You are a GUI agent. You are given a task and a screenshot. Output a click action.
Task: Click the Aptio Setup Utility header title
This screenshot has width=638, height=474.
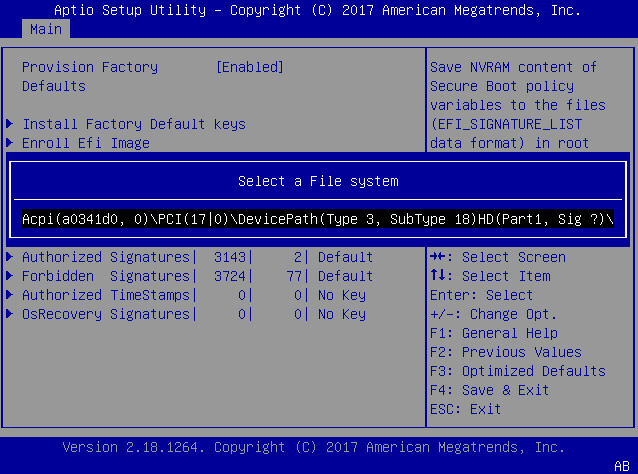coord(317,10)
